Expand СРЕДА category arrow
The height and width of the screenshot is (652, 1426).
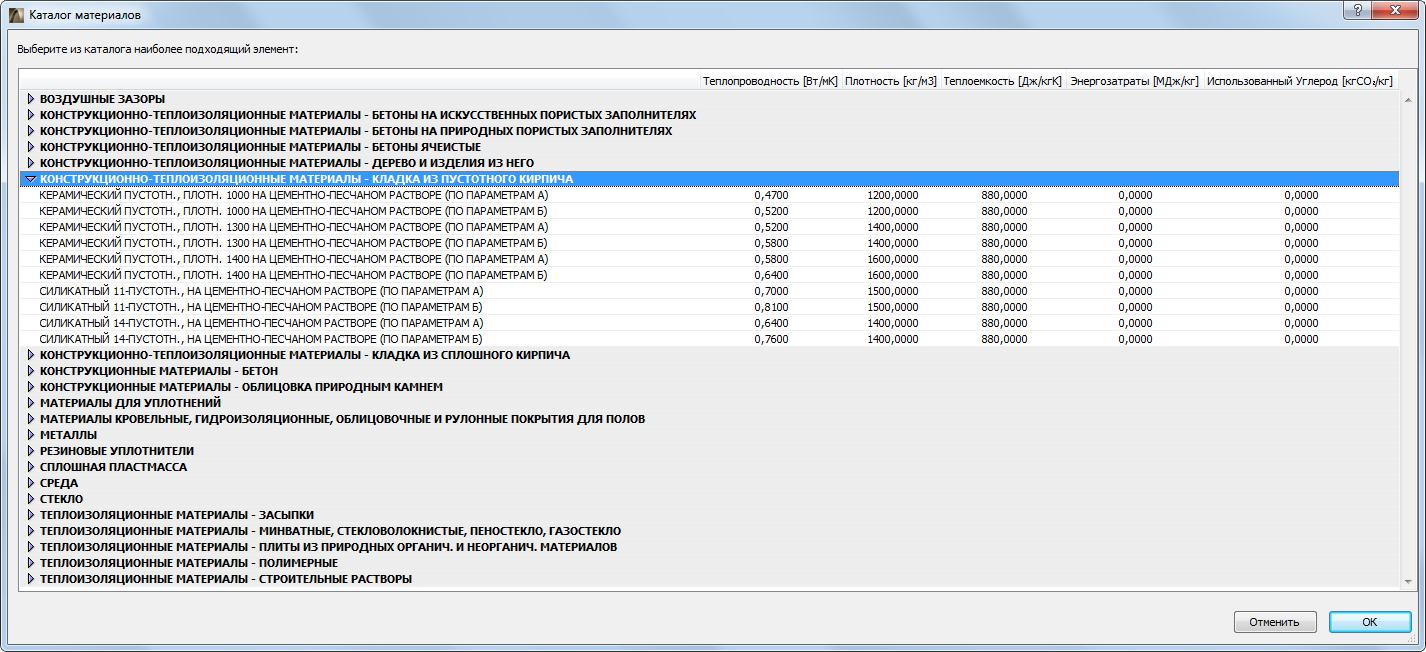[31, 483]
